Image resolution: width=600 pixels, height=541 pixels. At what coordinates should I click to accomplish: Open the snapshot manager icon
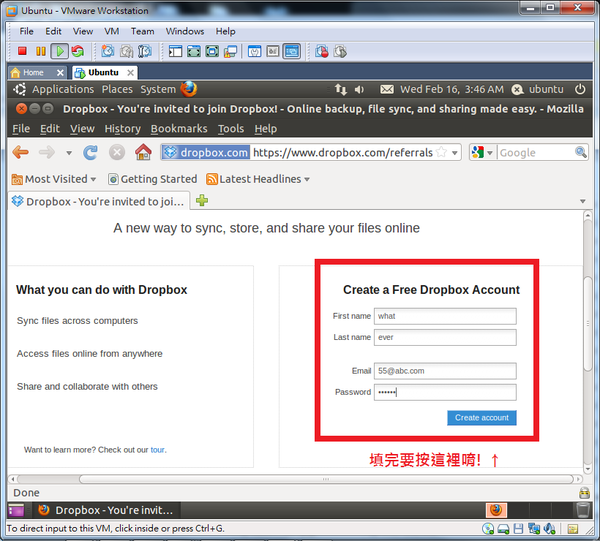click(x=145, y=51)
